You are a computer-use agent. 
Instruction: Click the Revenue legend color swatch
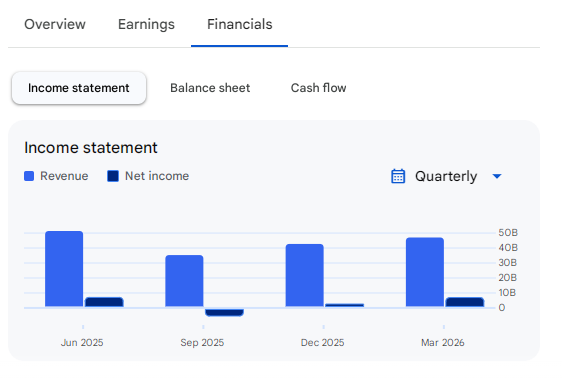(29, 176)
